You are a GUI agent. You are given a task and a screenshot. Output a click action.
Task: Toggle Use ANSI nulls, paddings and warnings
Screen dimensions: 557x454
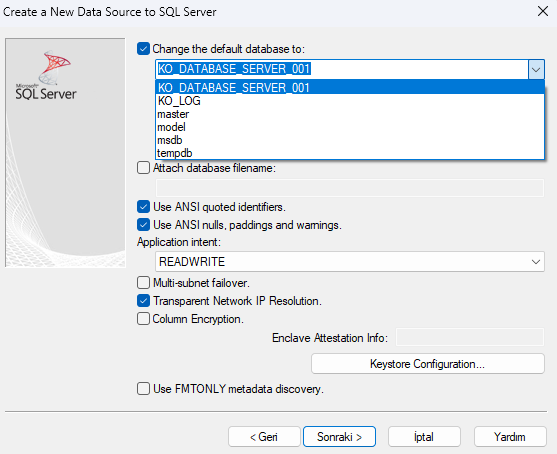click(x=143, y=225)
